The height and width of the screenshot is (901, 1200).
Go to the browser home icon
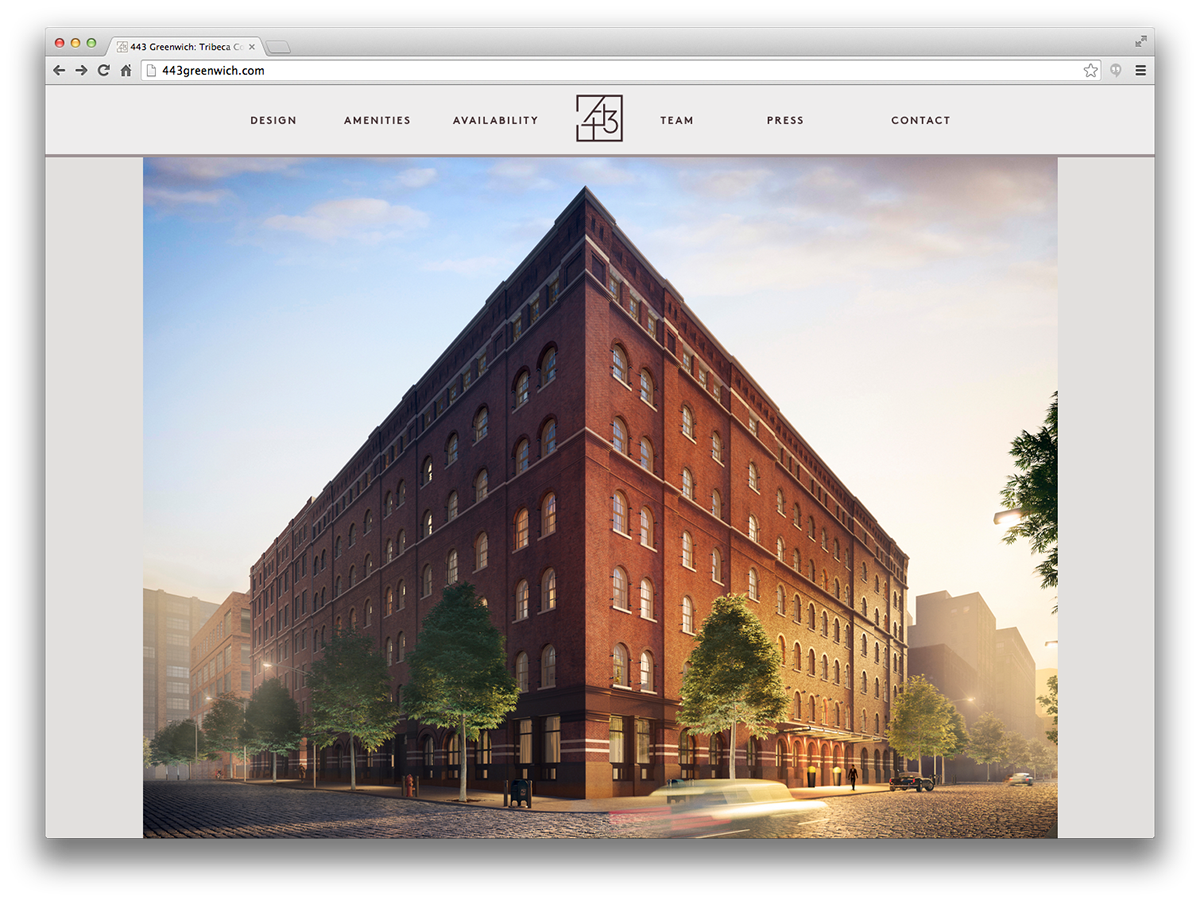[x=126, y=70]
